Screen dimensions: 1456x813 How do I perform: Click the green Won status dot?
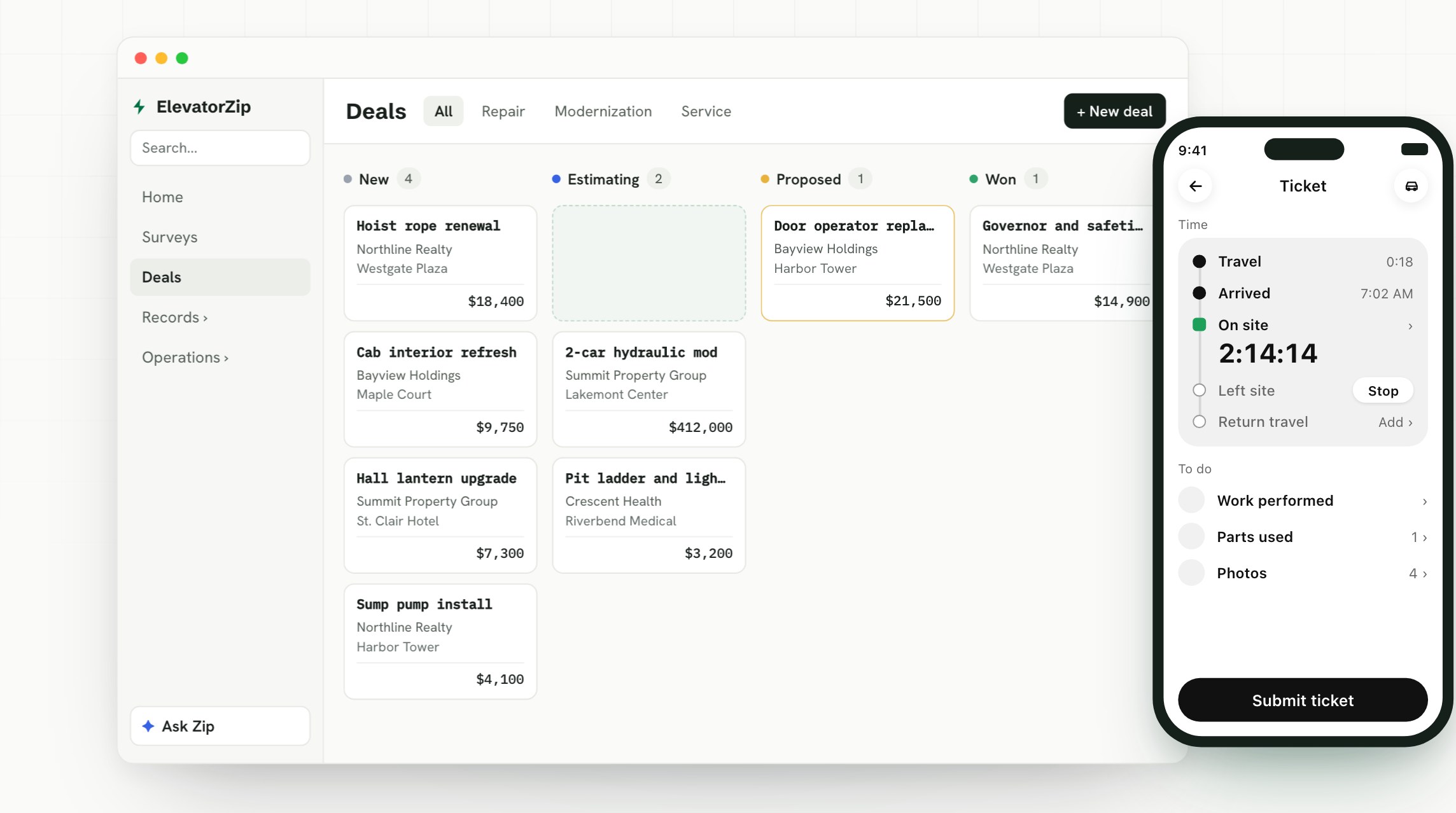(x=974, y=179)
